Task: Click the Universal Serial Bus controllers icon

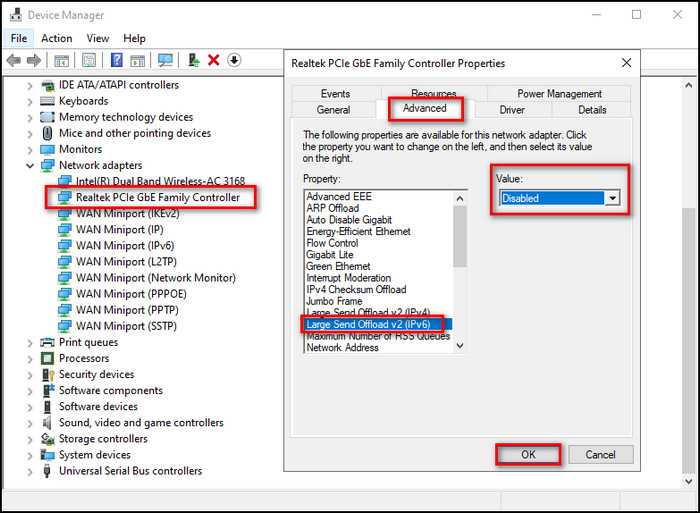Action: (47, 471)
